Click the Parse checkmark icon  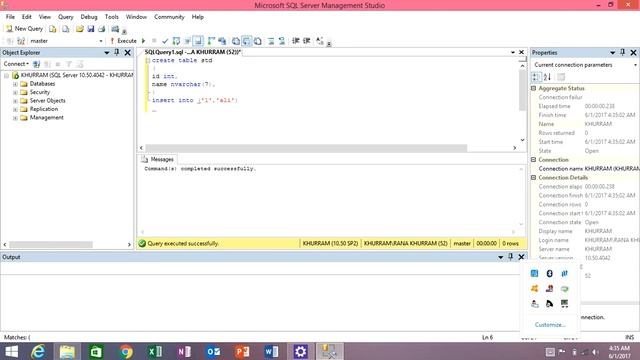[x=165, y=41]
